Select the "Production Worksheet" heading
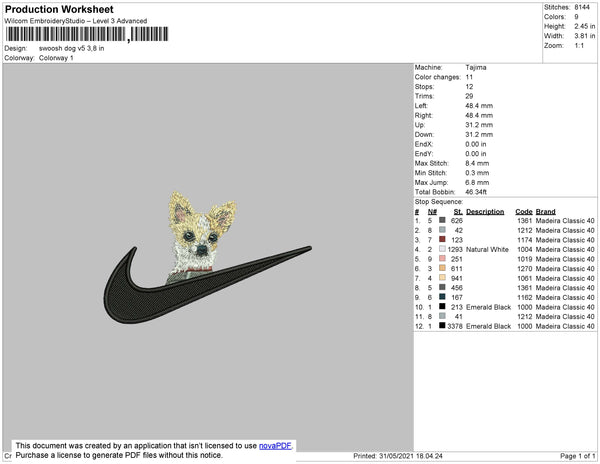Screen dimensions: 600x464 point(59,10)
